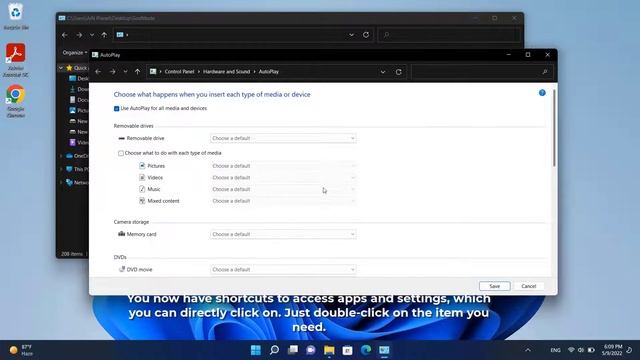Screen dimensions: 640x360
Task: Open the Removable drive default dropdown
Action: 283,138
